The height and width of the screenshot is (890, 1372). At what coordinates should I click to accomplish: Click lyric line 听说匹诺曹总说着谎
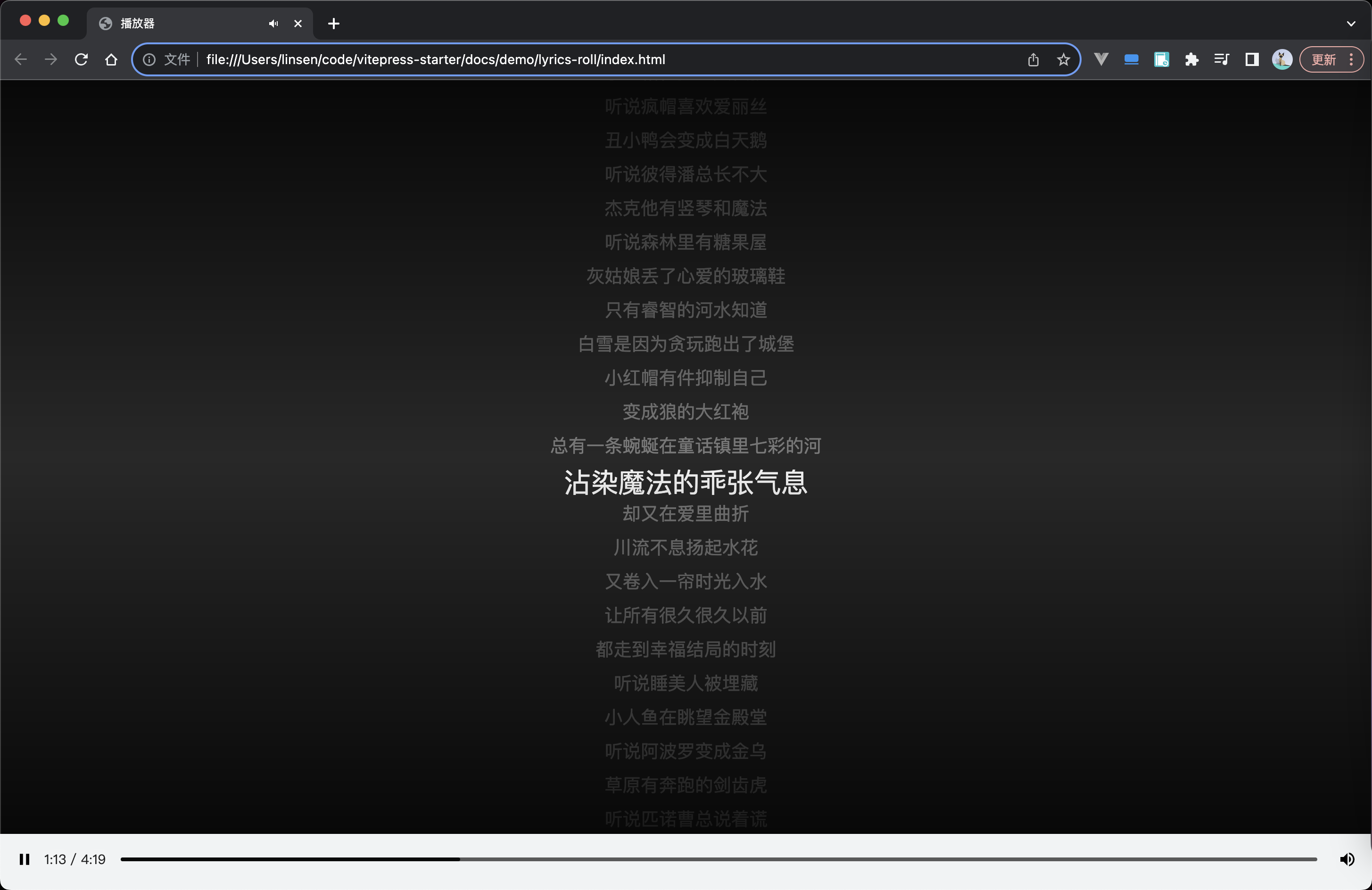(x=686, y=819)
